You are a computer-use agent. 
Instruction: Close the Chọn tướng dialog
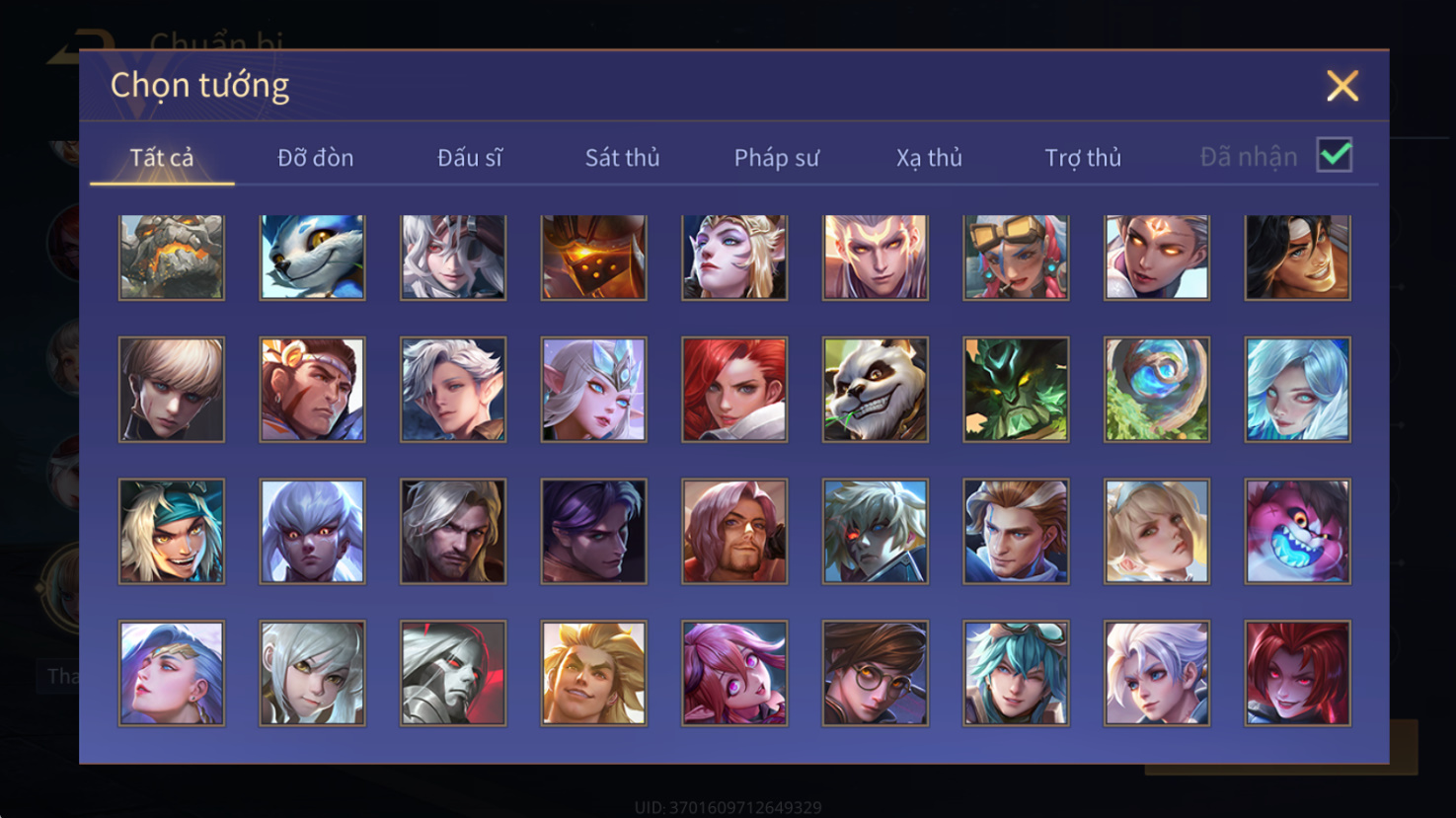[x=1342, y=86]
